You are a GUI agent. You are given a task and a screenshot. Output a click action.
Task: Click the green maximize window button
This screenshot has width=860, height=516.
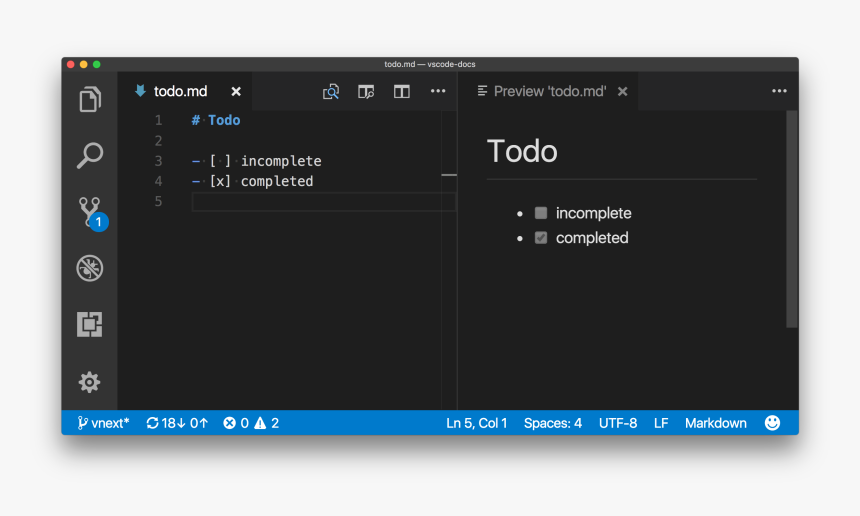pyautogui.click(x=97, y=64)
